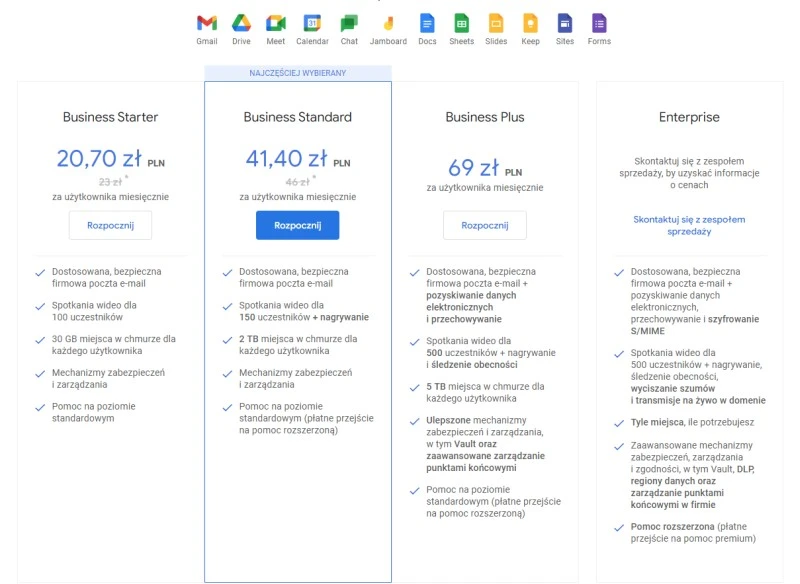This screenshot has width=800, height=584.
Task: Open Google Meet from the app row
Action: [x=275, y=22]
